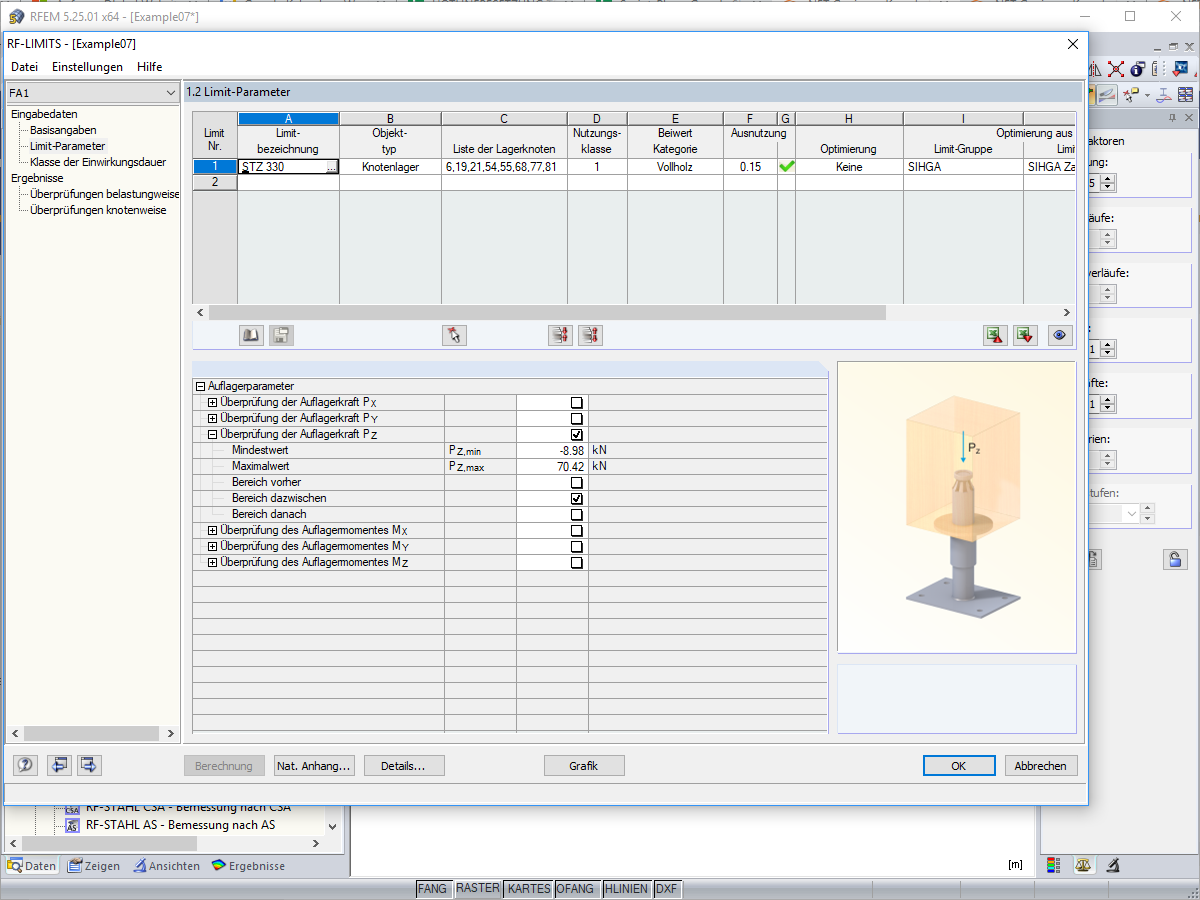Select the pick support nodes pointer icon
This screenshot has height=900, width=1200.
[x=453, y=335]
